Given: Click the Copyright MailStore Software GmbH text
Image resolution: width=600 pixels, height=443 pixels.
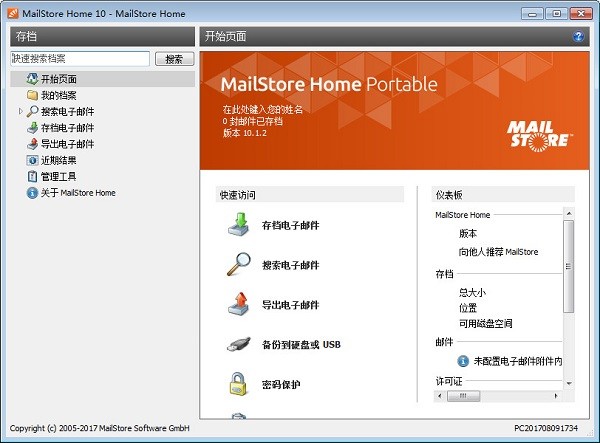Looking at the screenshot, I should [x=100, y=428].
